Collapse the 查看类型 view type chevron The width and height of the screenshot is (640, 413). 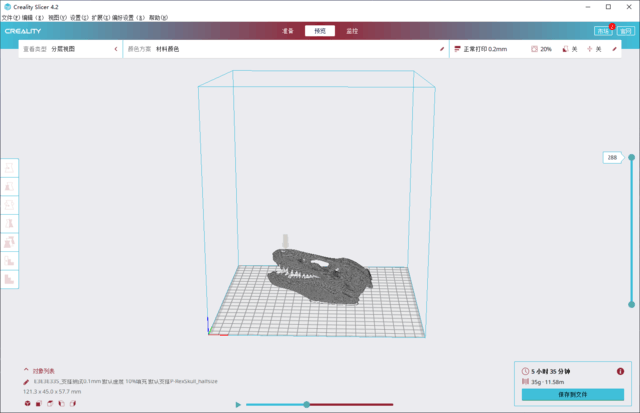click(116, 49)
